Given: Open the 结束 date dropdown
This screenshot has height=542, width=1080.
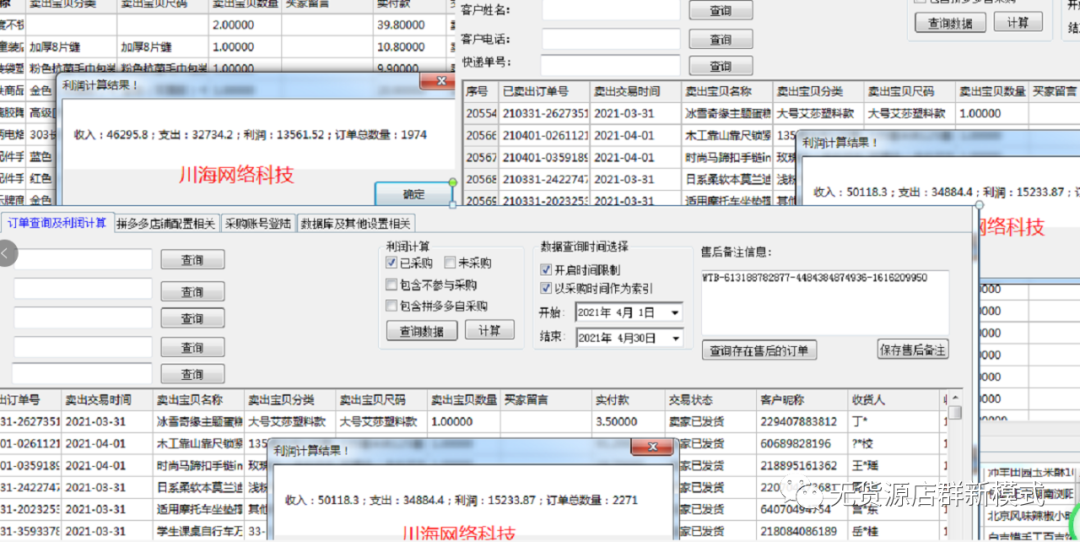Looking at the screenshot, I should tap(674, 338).
